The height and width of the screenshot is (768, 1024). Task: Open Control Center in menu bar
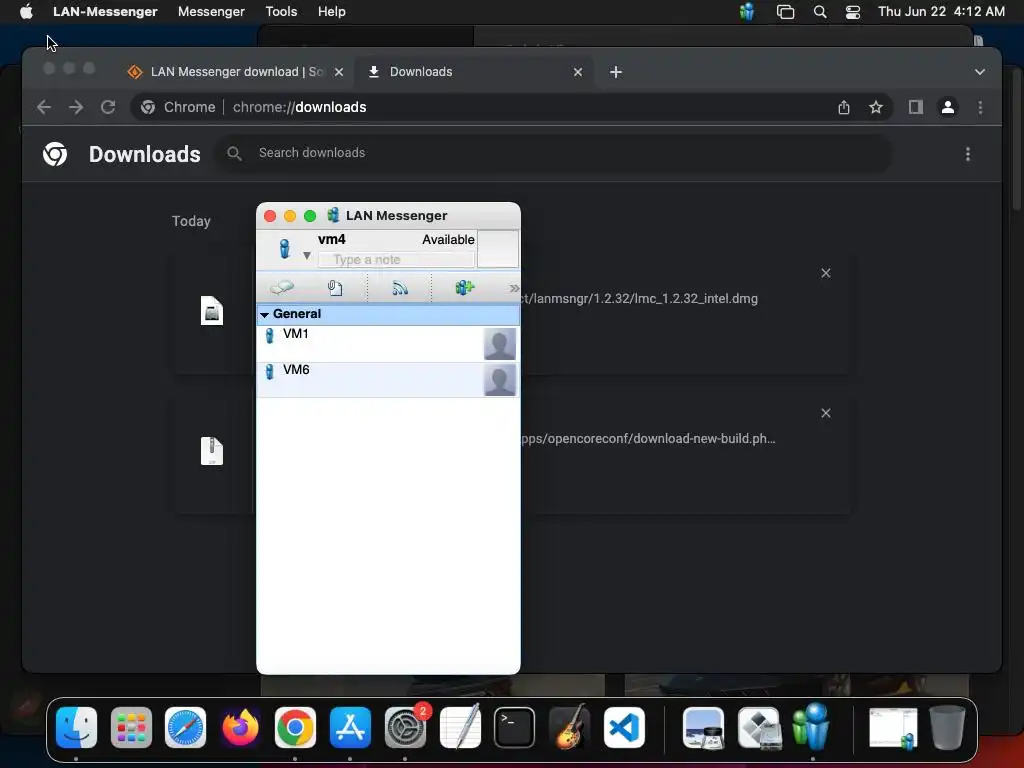[853, 12]
